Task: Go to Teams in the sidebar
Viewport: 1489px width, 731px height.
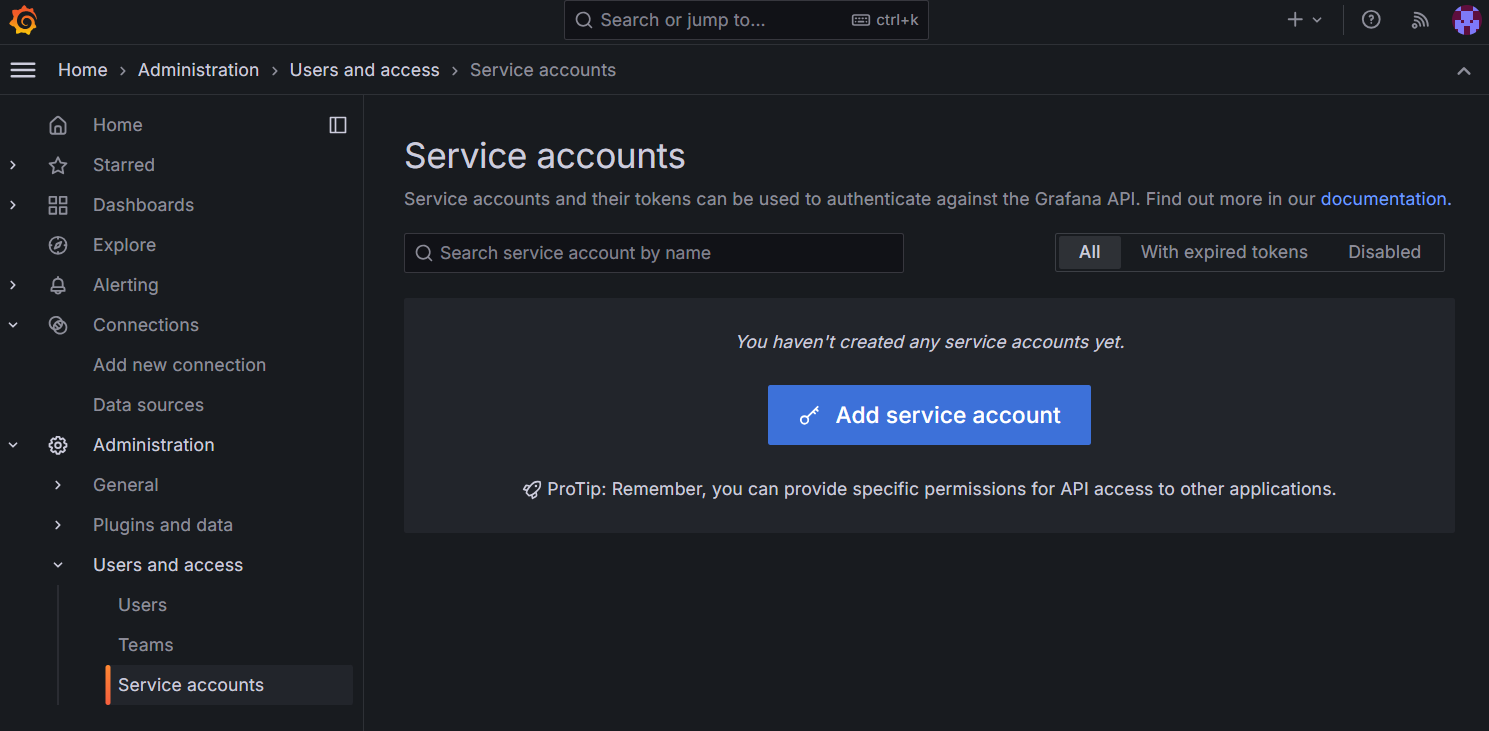Action: coord(145,644)
